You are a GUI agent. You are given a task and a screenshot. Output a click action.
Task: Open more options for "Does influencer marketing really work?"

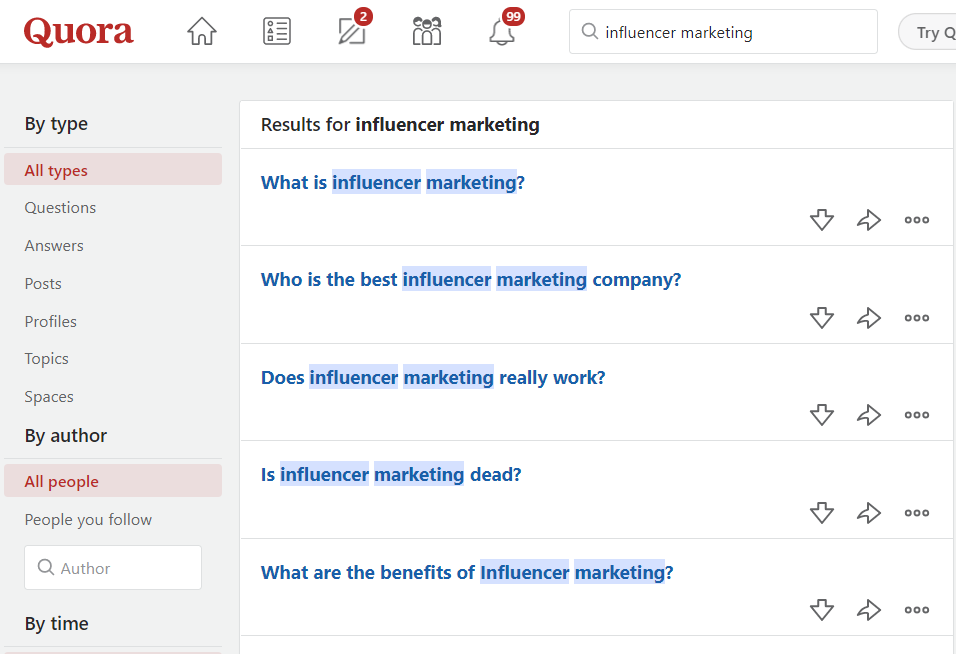click(x=916, y=415)
